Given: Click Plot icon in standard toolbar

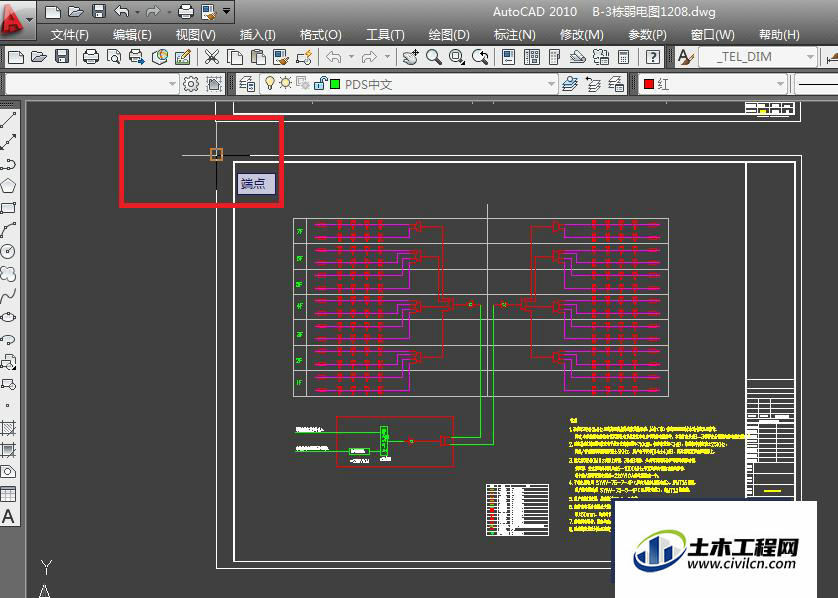Looking at the screenshot, I should [x=91, y=57].
